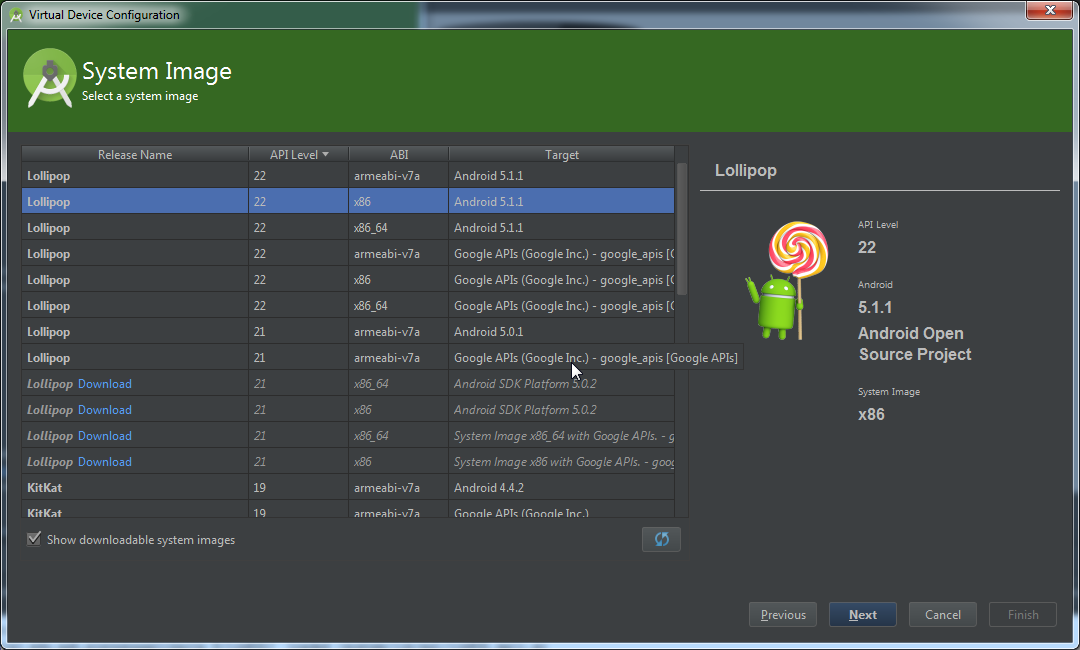The width and height of the screenshot is (1080, 650).
Task: Select Lollipop 22 x86_64 Google APIs row
Action: tap(348, 306)
